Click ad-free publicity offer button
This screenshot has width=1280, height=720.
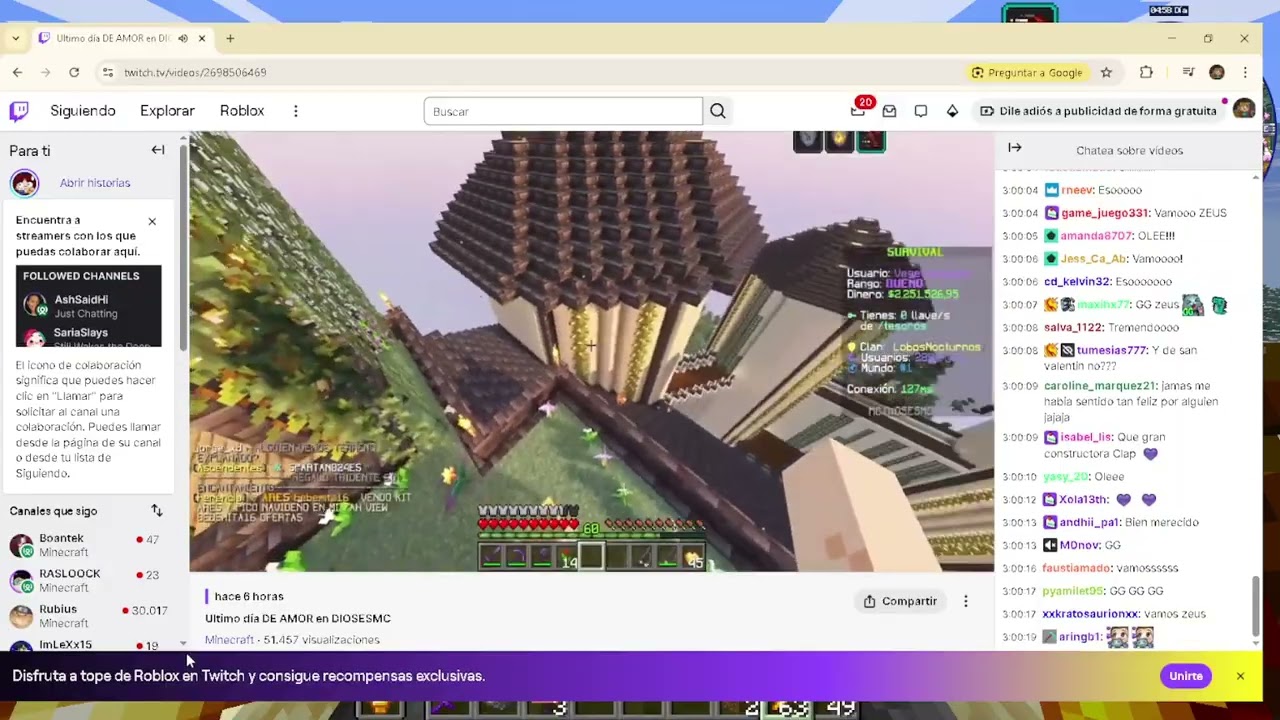[x=1098, y=111]
